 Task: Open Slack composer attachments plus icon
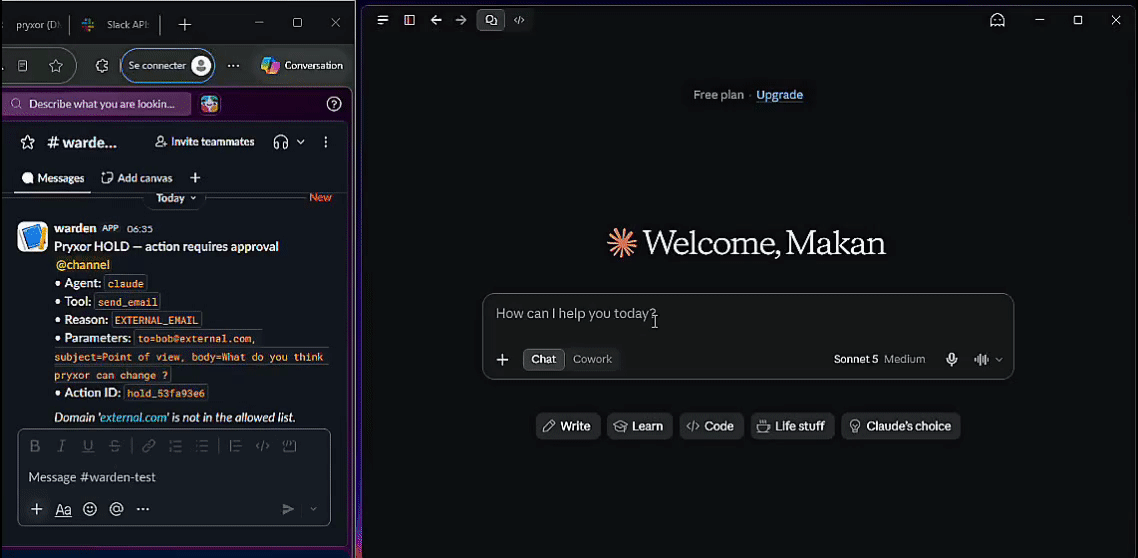(x=36, y=509)
